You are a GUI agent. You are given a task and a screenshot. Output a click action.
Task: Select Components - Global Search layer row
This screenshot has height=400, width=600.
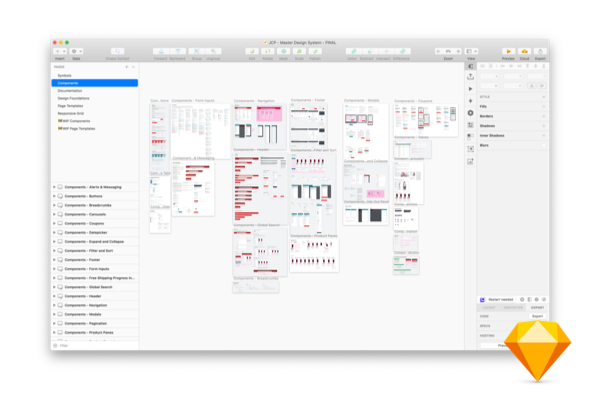[x=95, y=287]
